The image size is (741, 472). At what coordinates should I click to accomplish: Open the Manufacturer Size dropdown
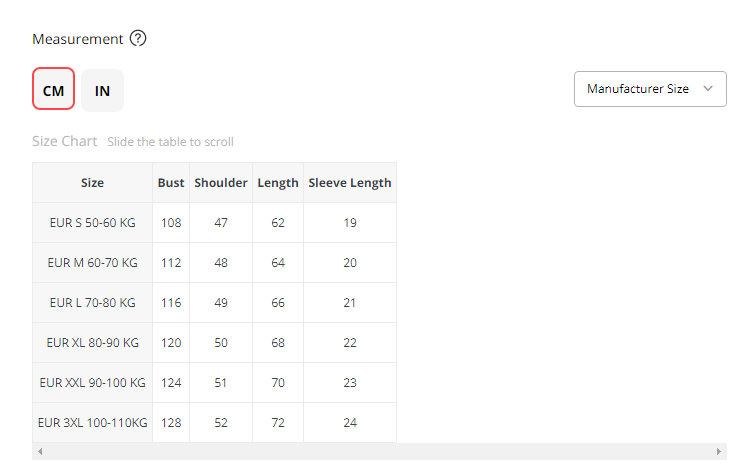click(649, 88)
